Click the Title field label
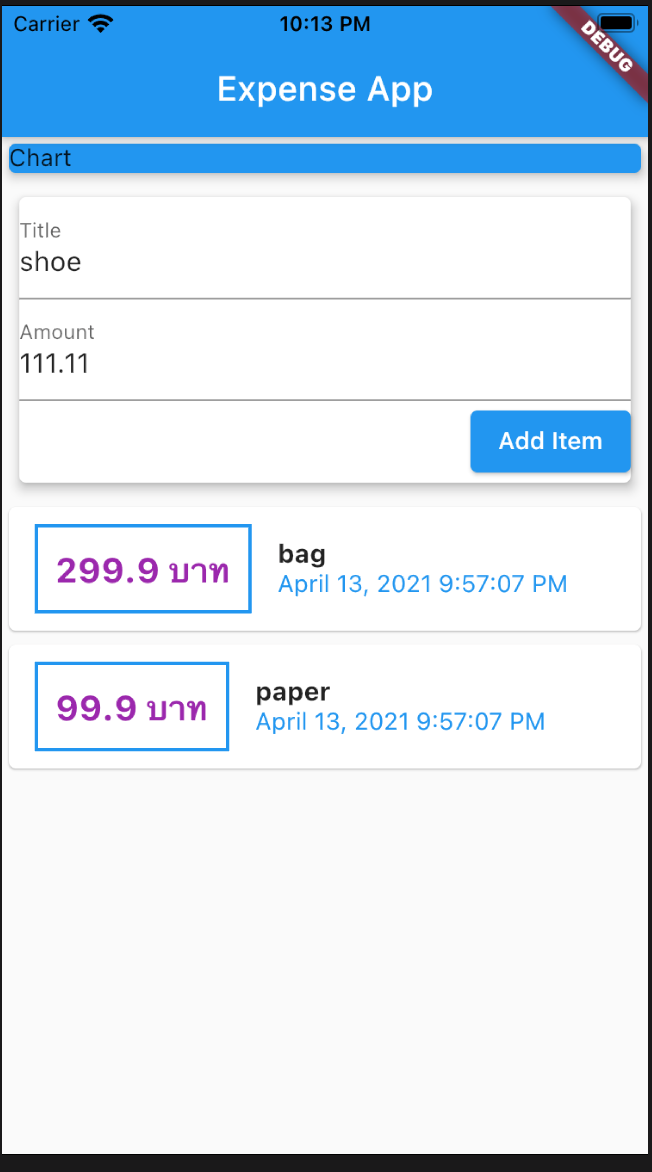 pyautogui.click(x=41, y=231)
